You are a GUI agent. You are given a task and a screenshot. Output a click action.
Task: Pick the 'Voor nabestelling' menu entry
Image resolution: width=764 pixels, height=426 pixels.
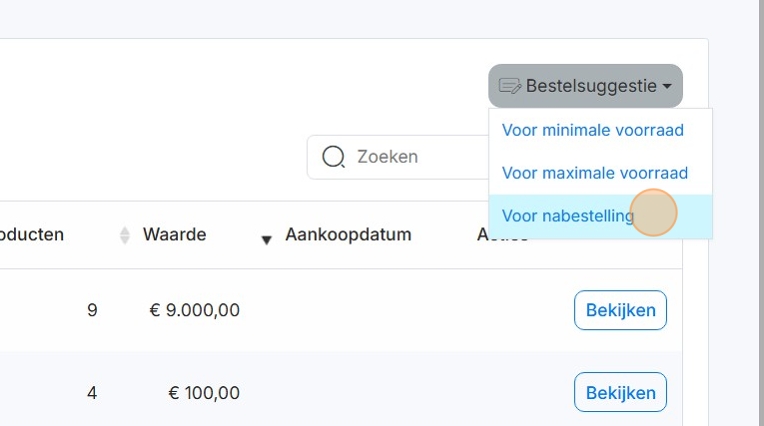[568, 216]
